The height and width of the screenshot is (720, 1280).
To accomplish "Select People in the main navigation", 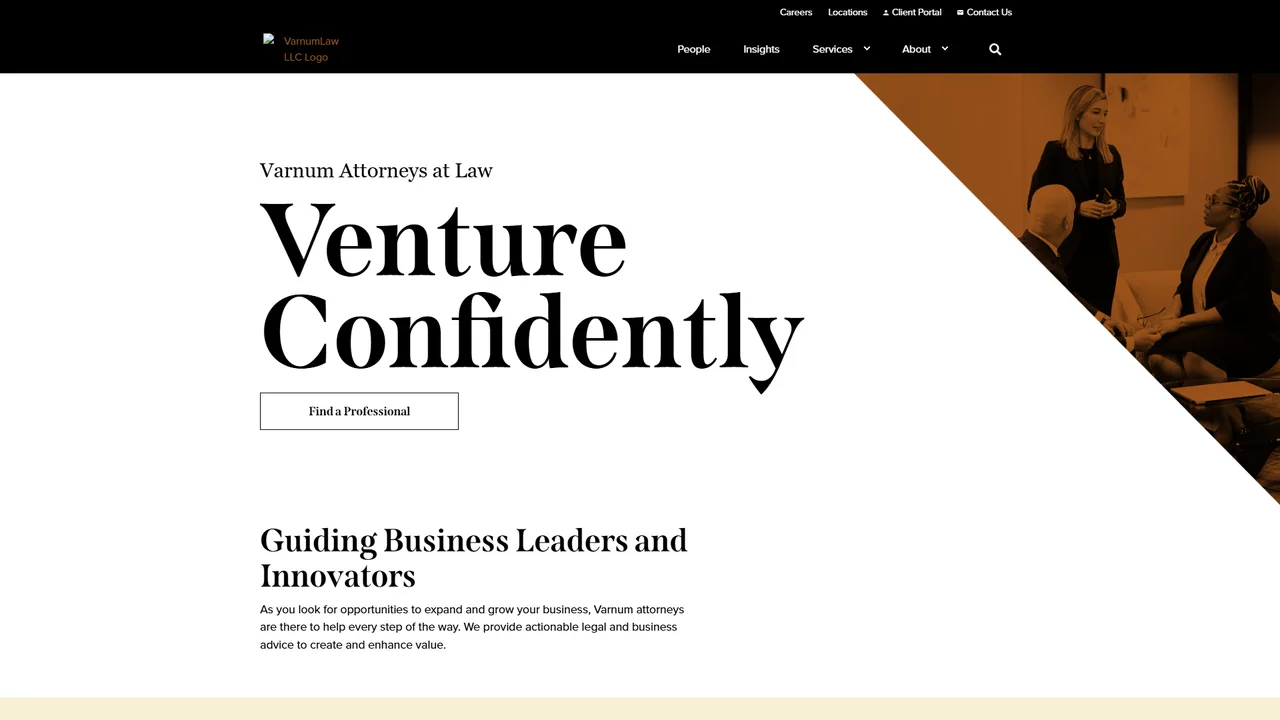I will (x=694, y=49).
